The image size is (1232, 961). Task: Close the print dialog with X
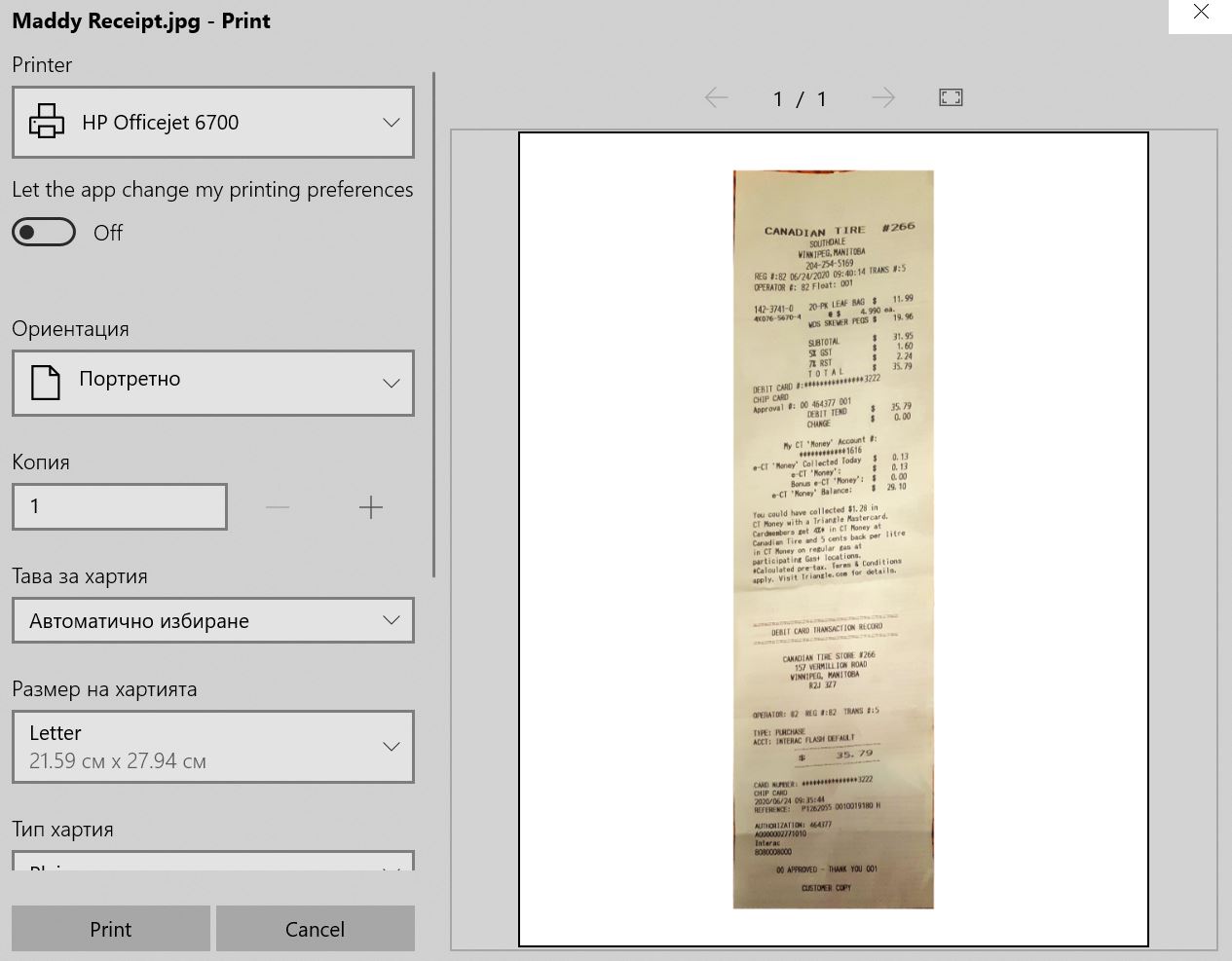1201,13
